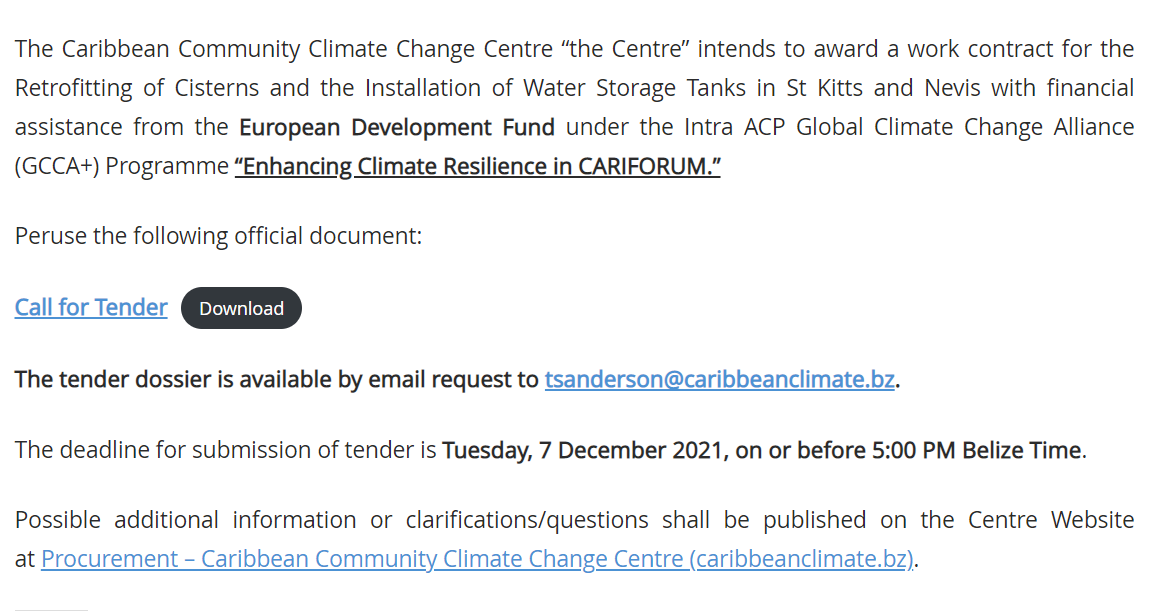Screen dimensions: 1171x611
Task: Open the Call for Tender link
Action: click(x=91, y=308)
